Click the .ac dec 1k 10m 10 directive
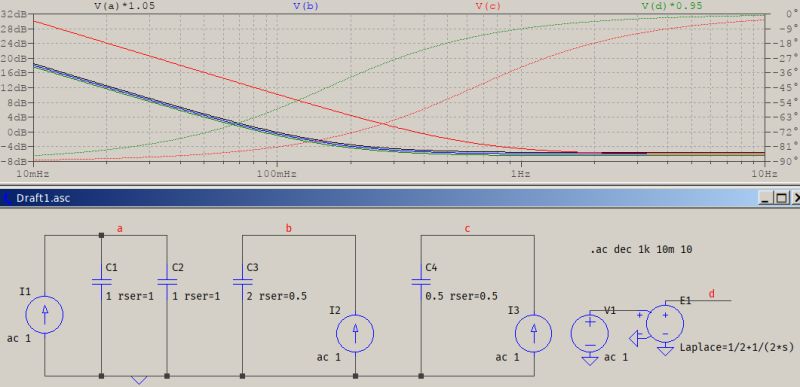800x387 pixels. [641, 250]
